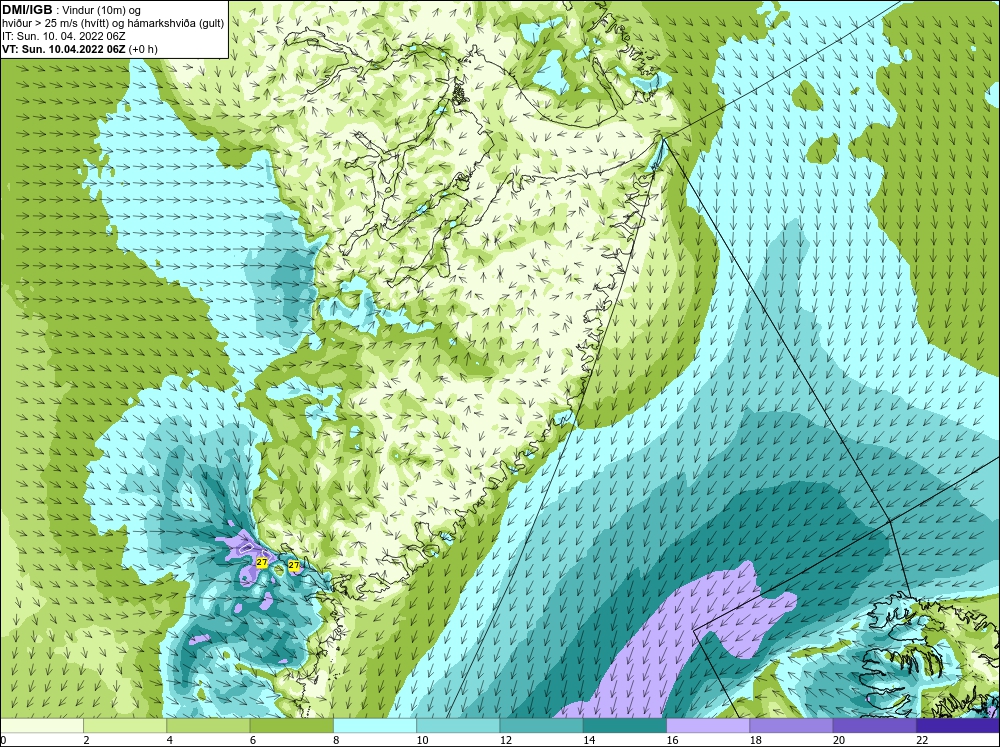Viewport: 1000px width, 747px height.
Task: Click the 20–22 m/s violet legend swatch
Action: click(874, 726)
